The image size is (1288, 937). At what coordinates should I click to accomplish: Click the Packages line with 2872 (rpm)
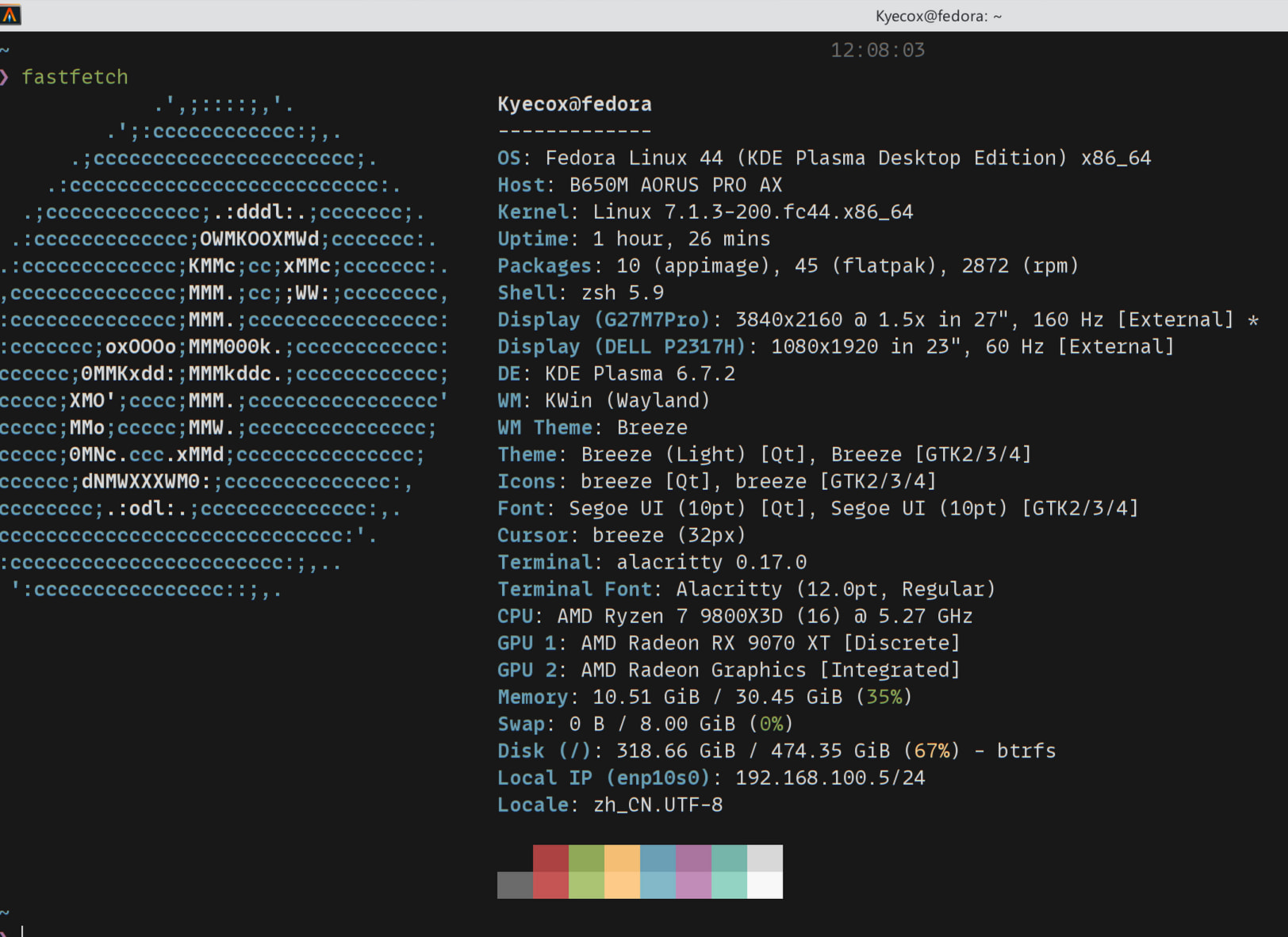tap(788, 266)
